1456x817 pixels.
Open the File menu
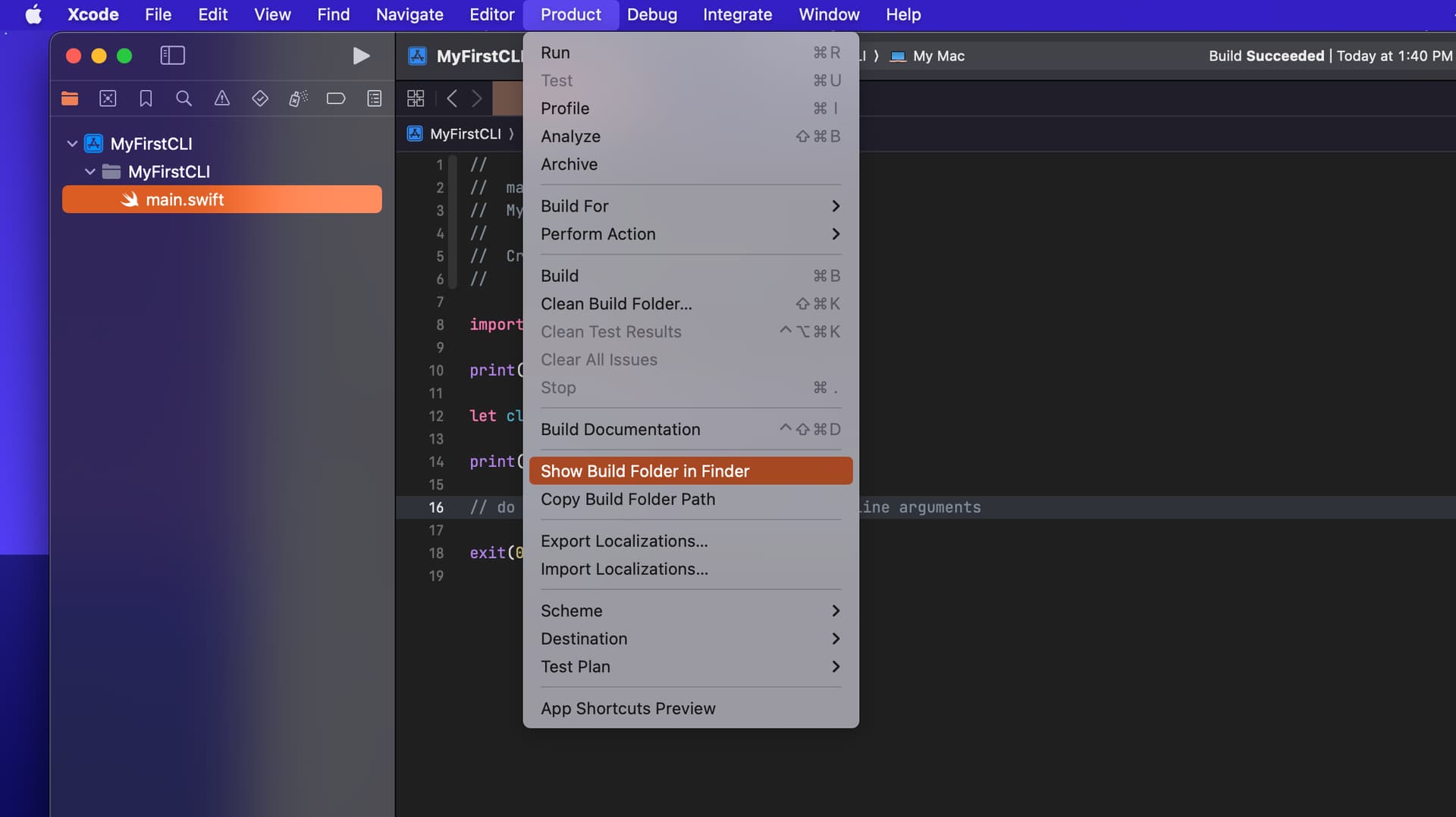pos(158,14)
